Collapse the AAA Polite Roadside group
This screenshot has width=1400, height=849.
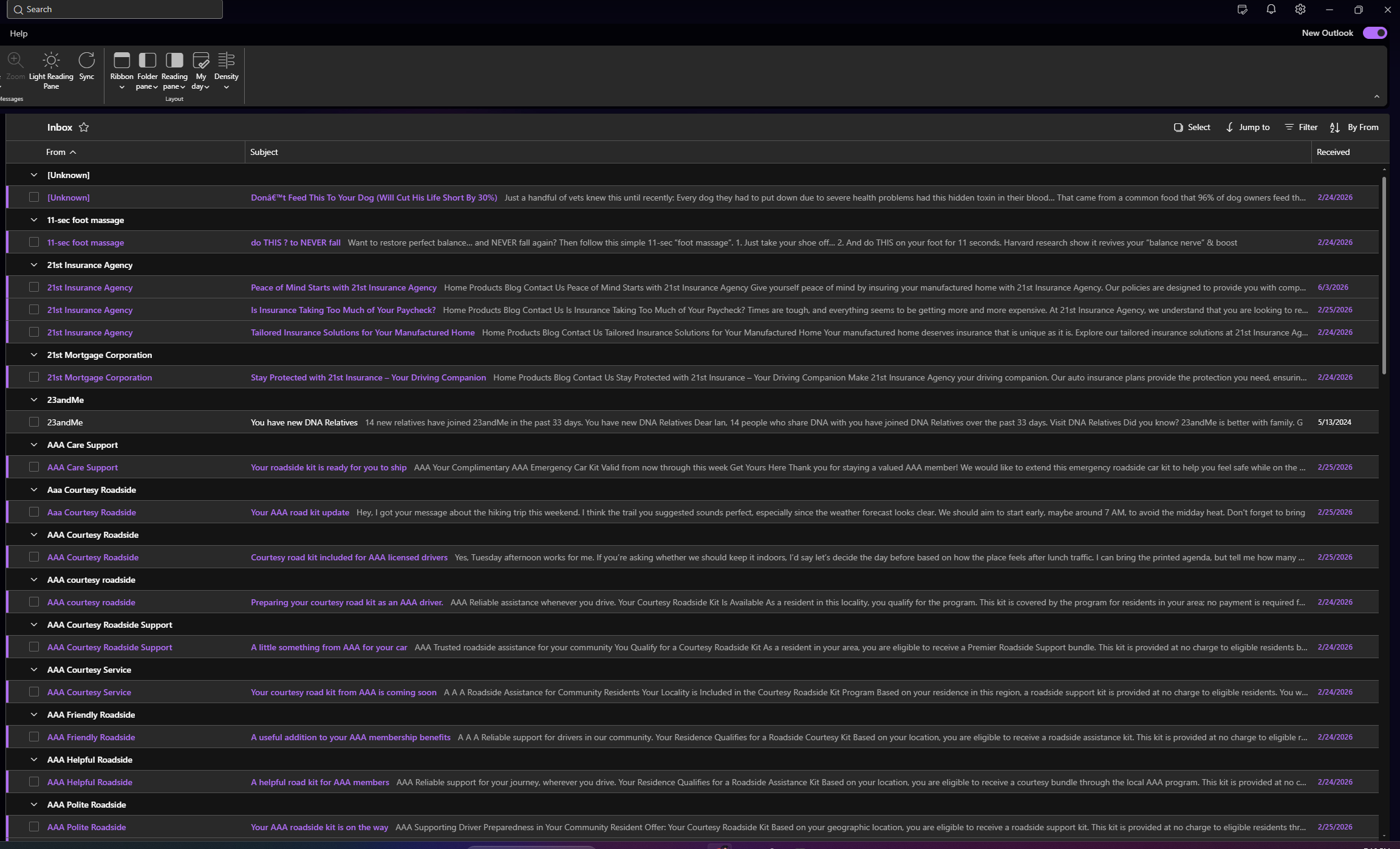(x=34, y=805)
